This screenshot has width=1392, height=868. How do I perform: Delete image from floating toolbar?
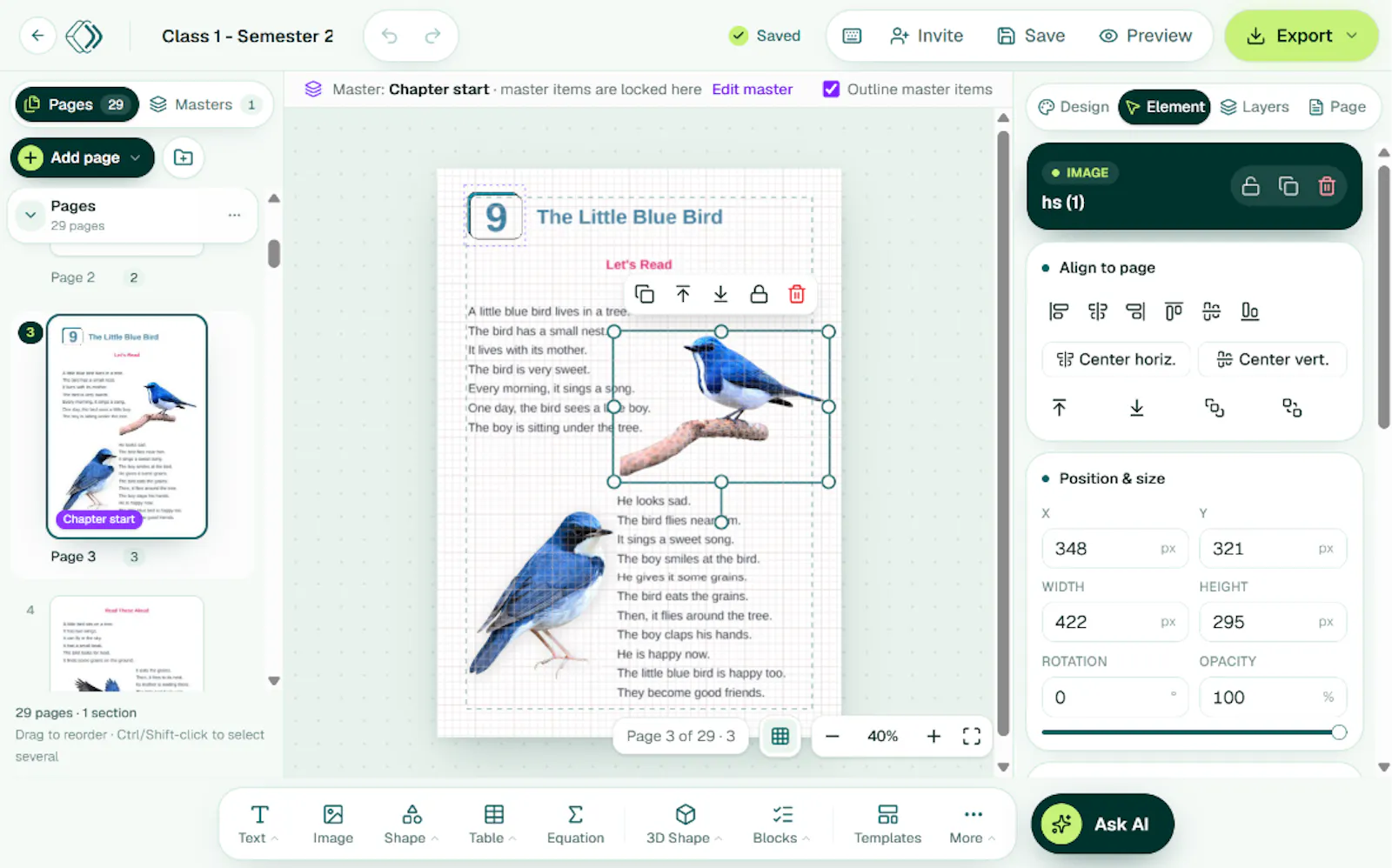pos(797,294)
